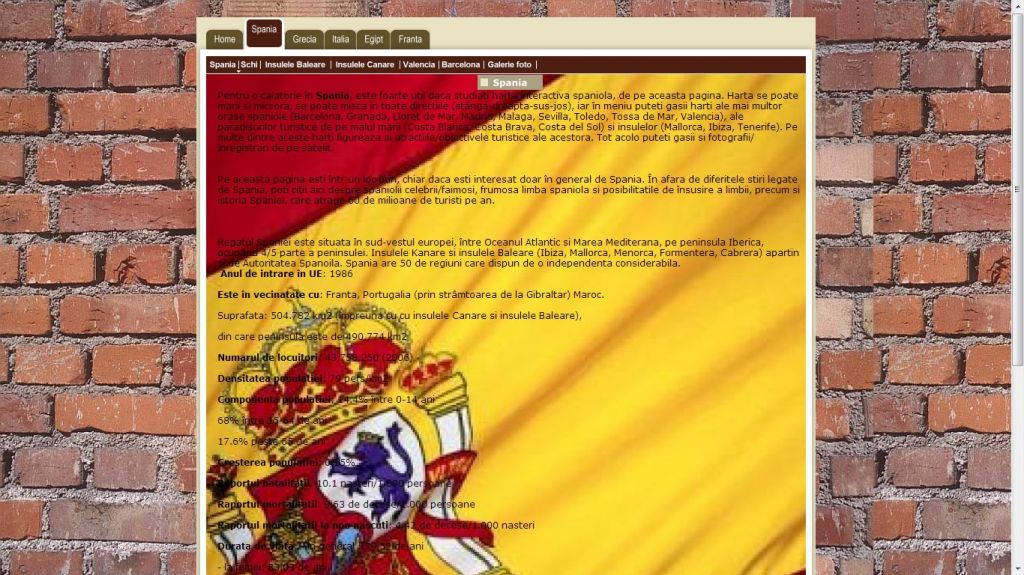Image resolution: width=1024 pixels, height=575 pixels.
Task: Click the grey Spania heading label
Action: point(510,82)
